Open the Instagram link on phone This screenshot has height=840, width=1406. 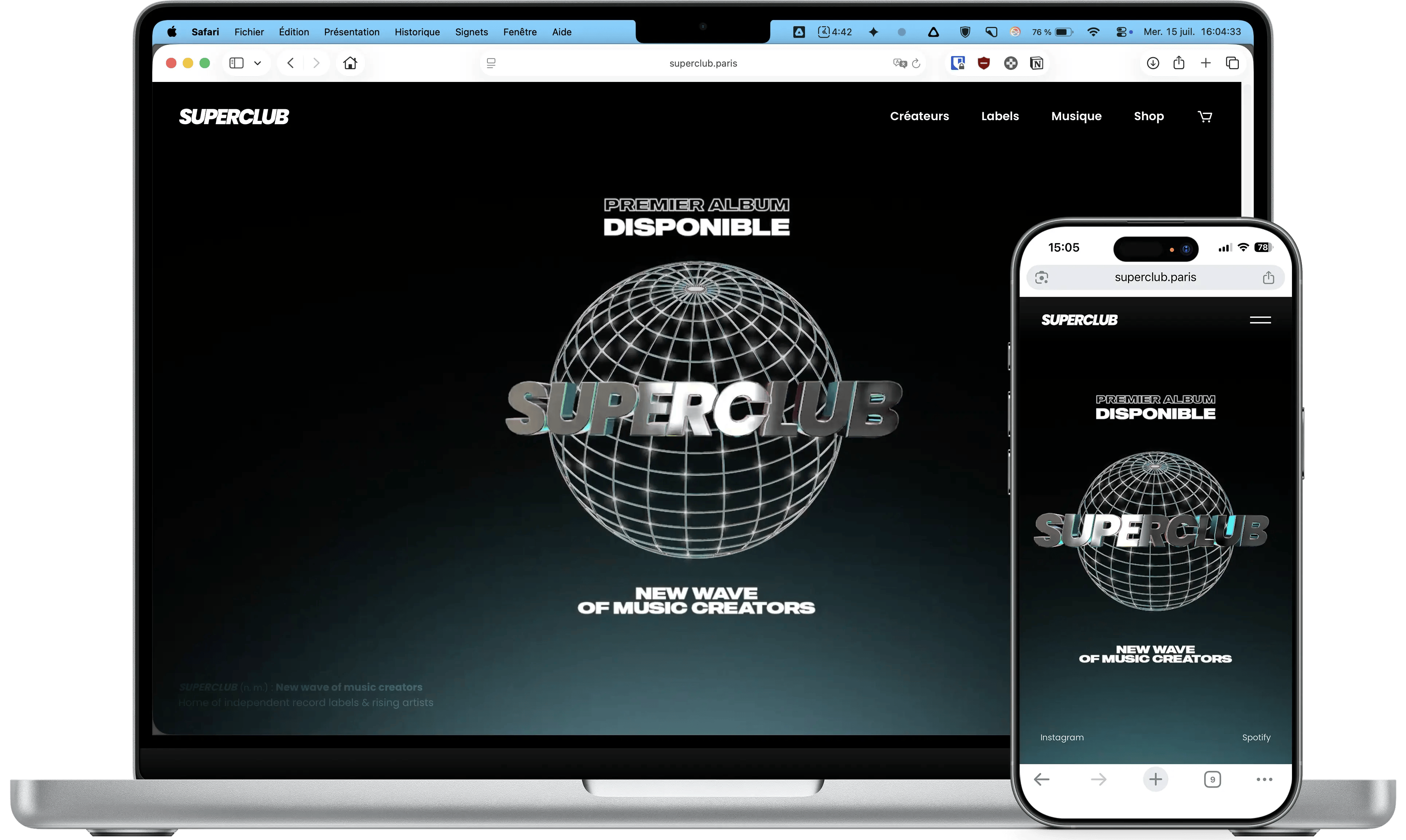(1062, 737)
